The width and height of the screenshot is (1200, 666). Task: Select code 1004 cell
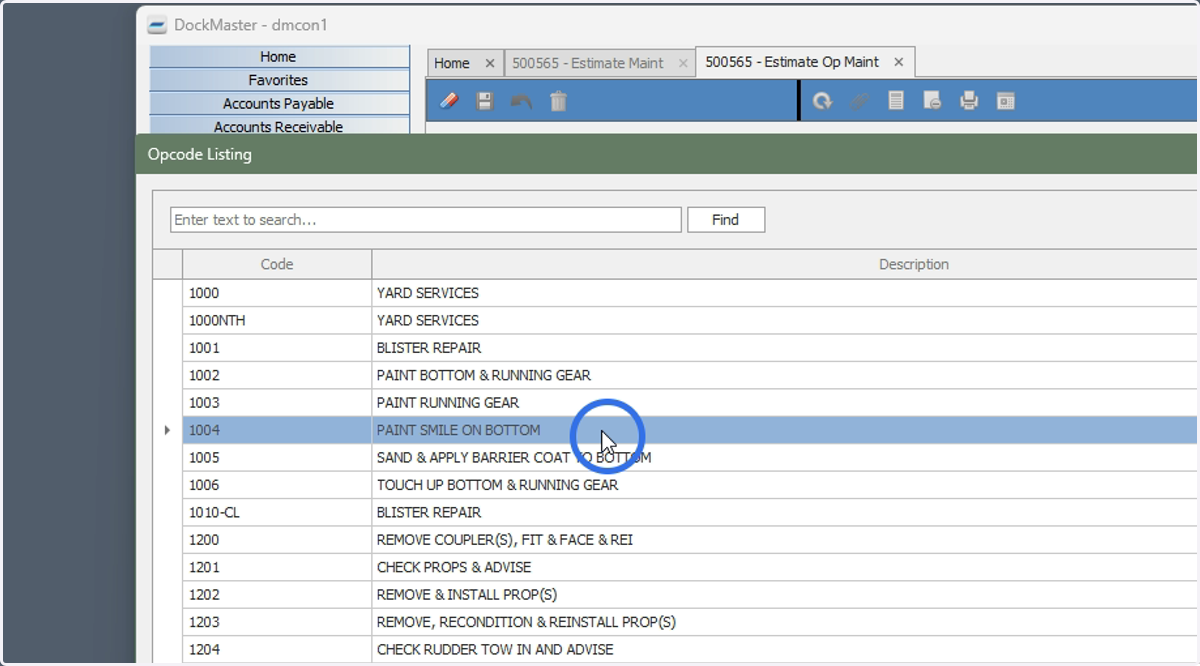point(277,430)
